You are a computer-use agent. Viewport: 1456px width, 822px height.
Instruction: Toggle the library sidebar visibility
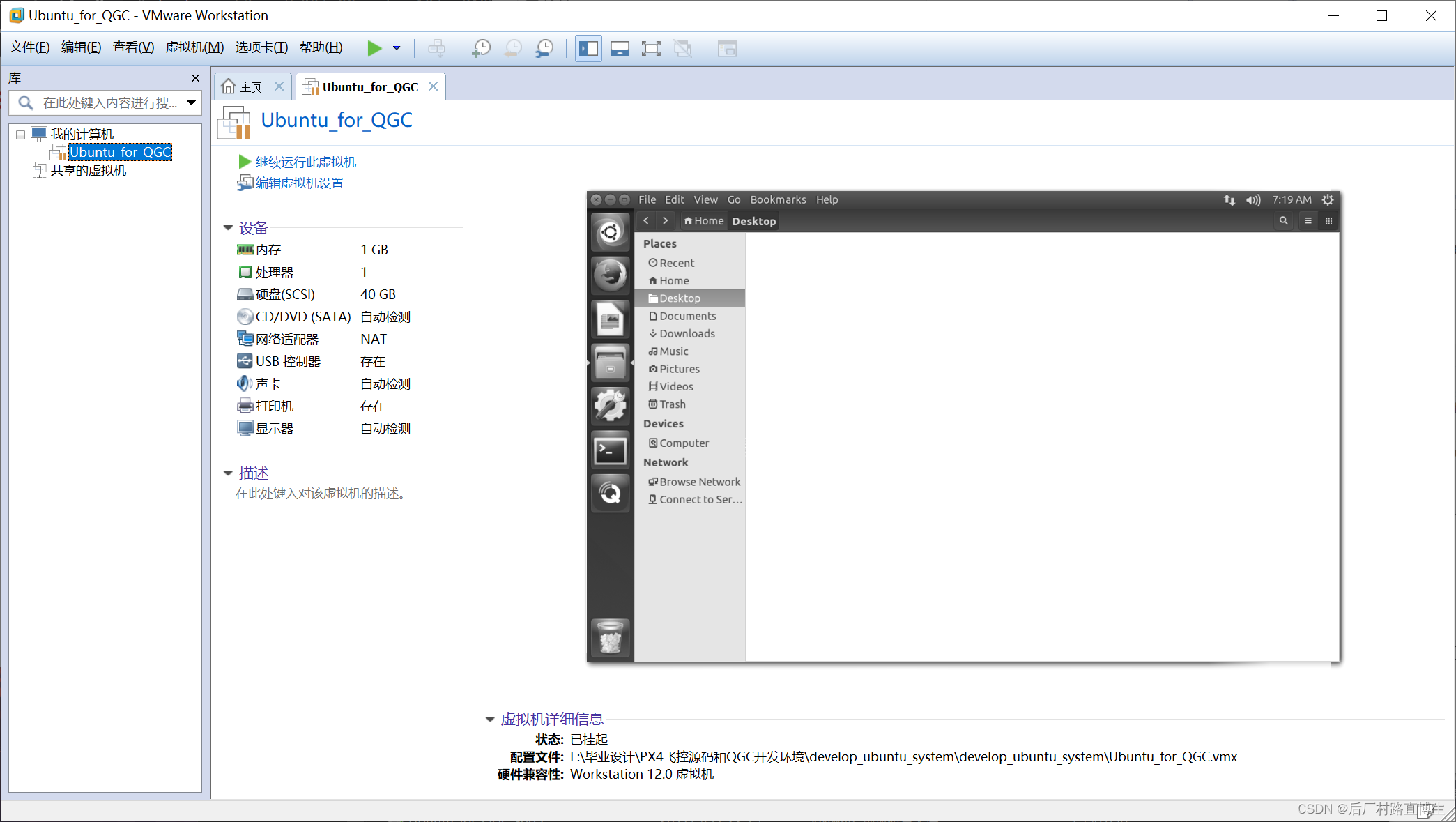588,48
